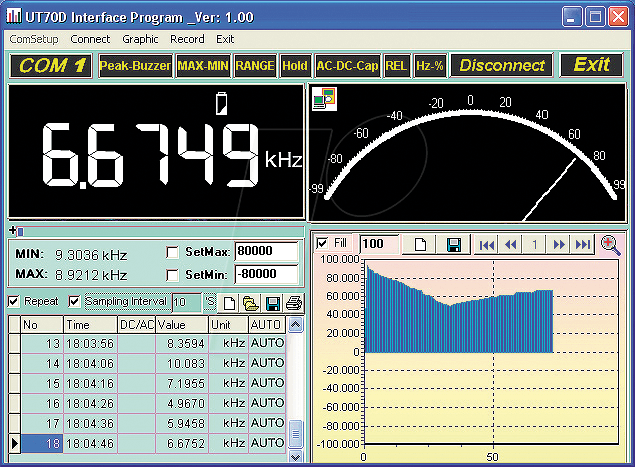This screenshot has width=635, height=467.
Task: Create a new record table file
Action: [x=229, y=303]
